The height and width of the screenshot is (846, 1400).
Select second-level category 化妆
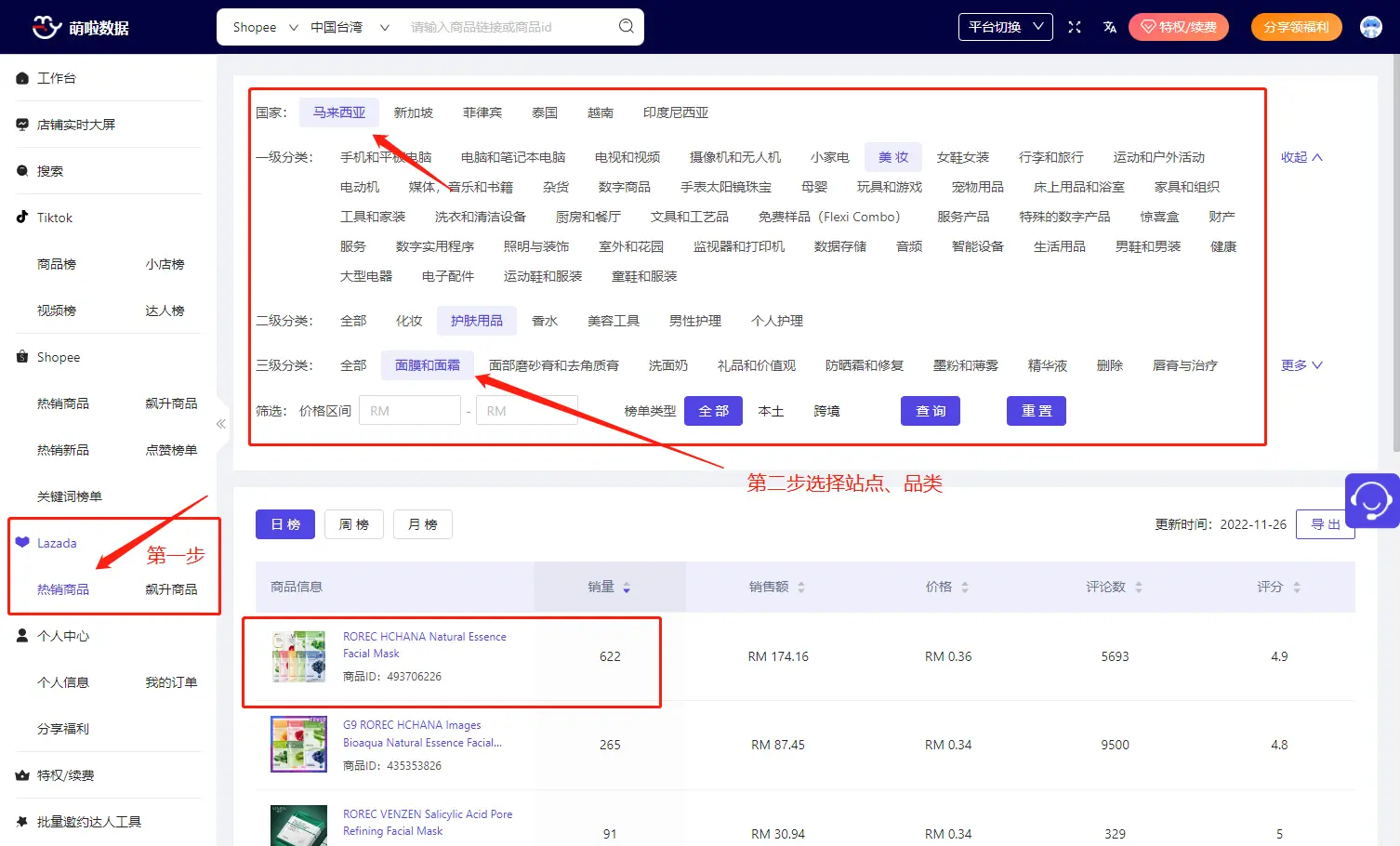(x=409, y=321)
